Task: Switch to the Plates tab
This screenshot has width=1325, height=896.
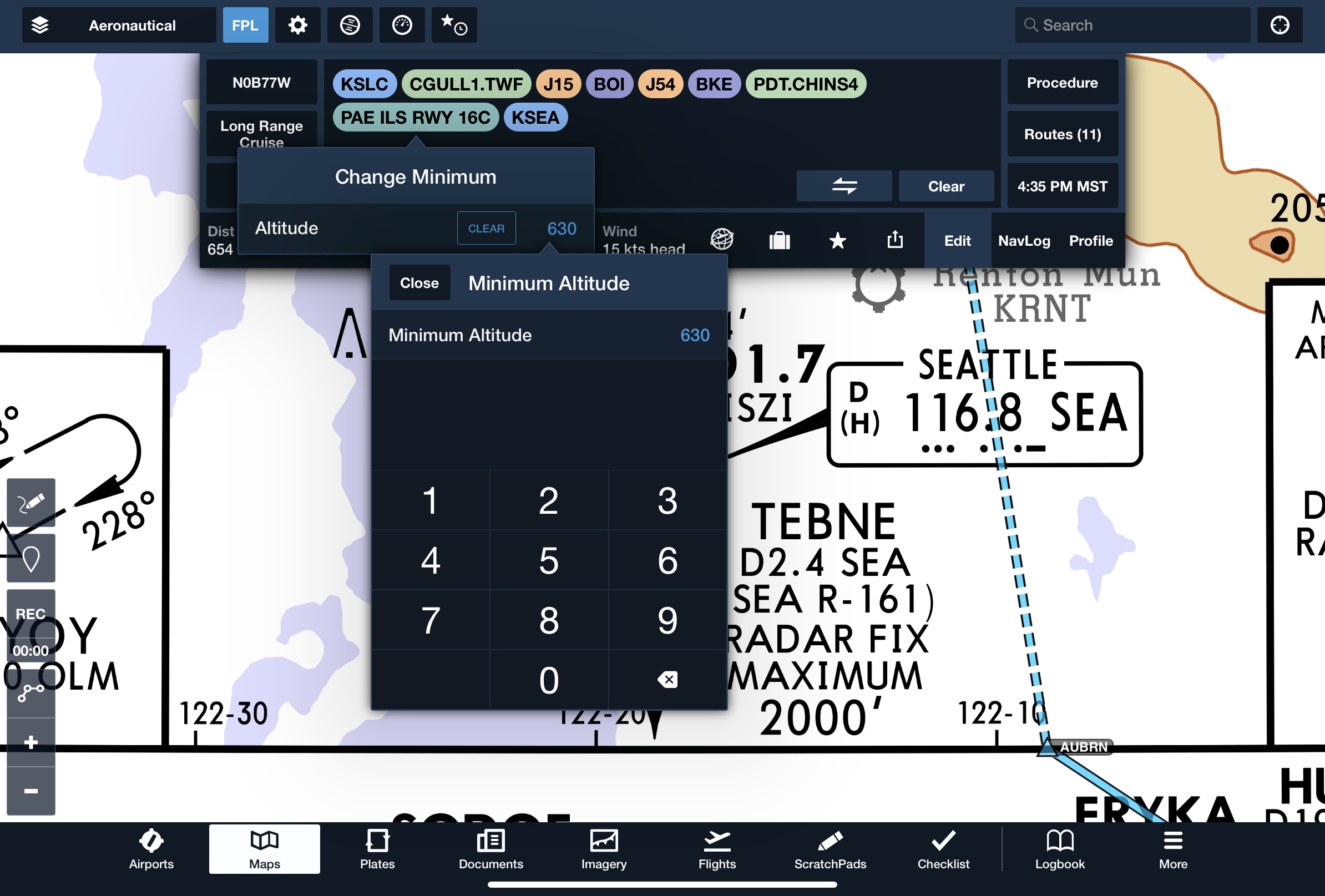Action: click(x=377, y=849)
